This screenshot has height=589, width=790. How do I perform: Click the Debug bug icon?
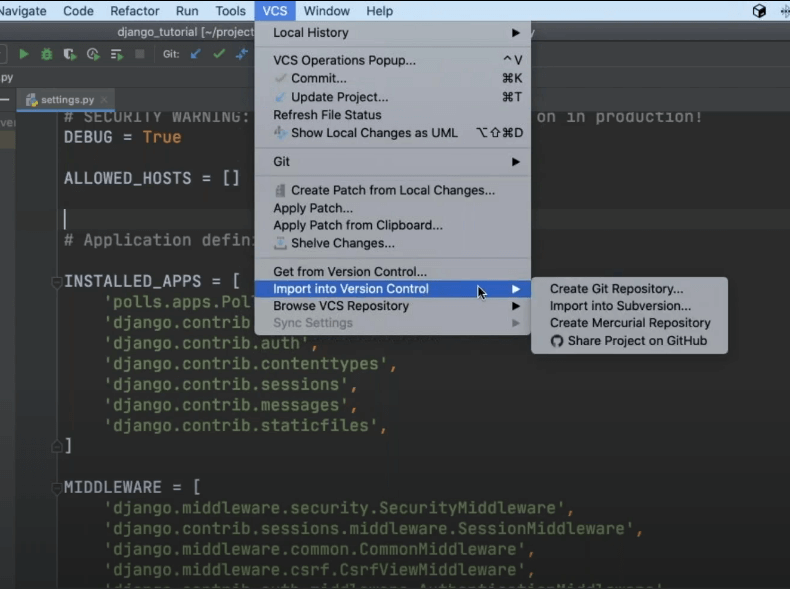click(47, 54)
